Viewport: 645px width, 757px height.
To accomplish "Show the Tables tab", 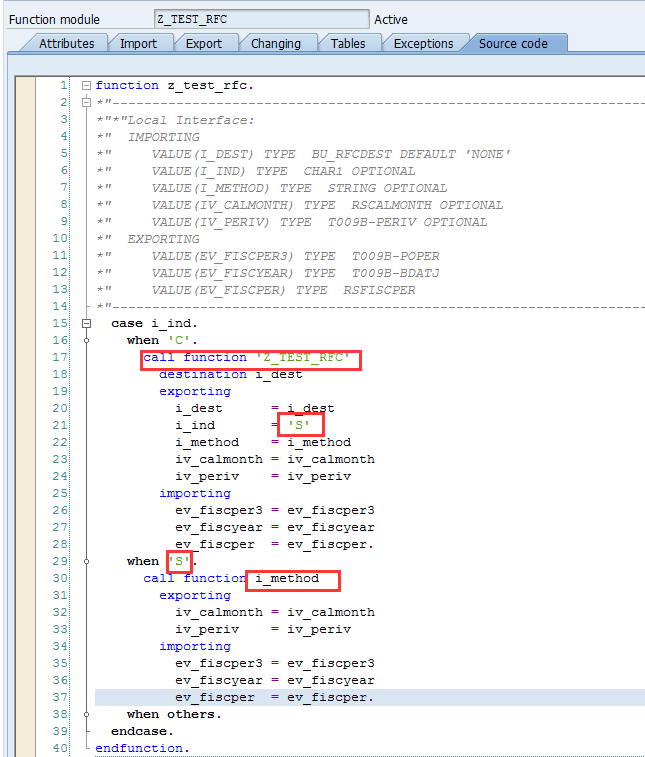I will (x=347, y=43).
